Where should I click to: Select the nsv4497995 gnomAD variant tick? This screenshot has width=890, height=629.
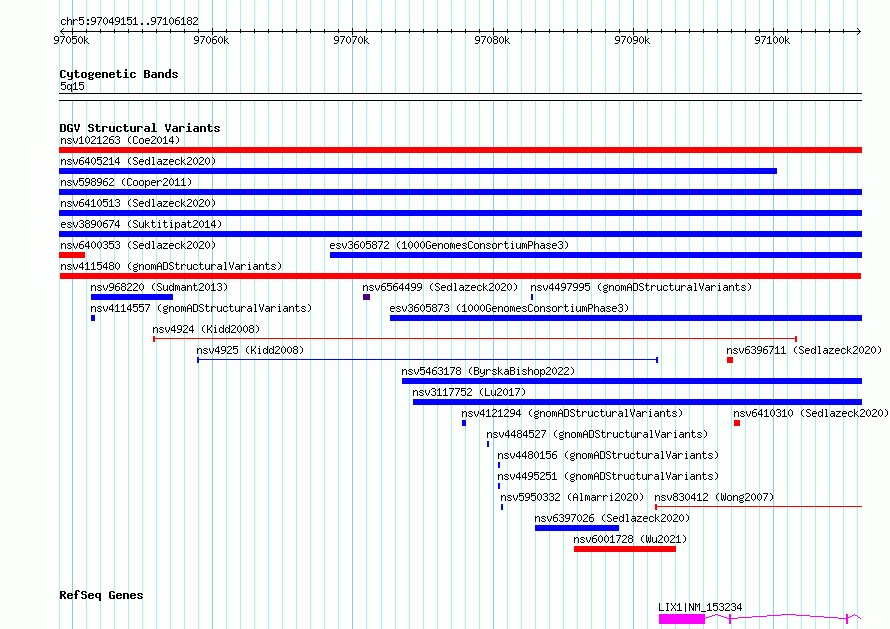(532, 297)
